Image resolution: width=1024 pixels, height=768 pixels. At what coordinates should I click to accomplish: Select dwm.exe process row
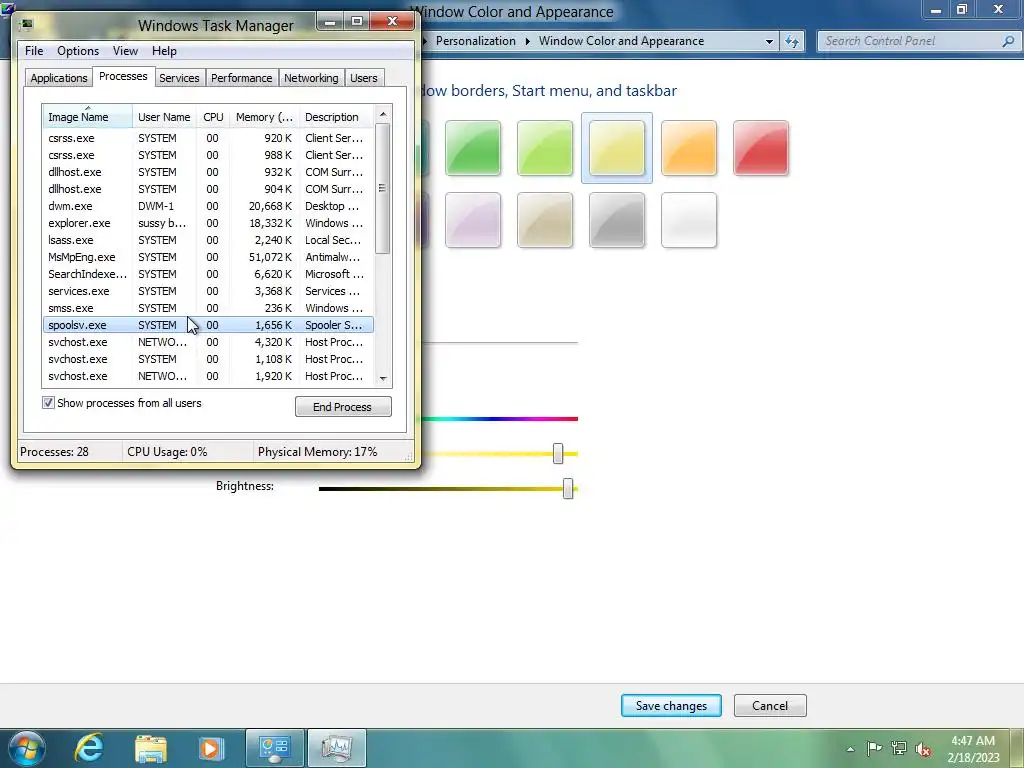208,206
